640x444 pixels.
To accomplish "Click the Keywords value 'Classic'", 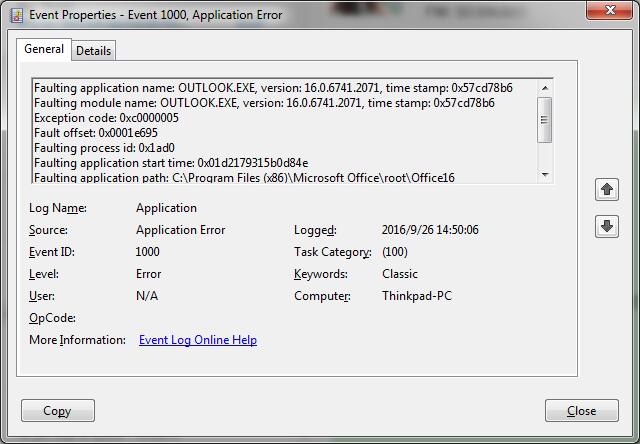I will pos(400,274).
